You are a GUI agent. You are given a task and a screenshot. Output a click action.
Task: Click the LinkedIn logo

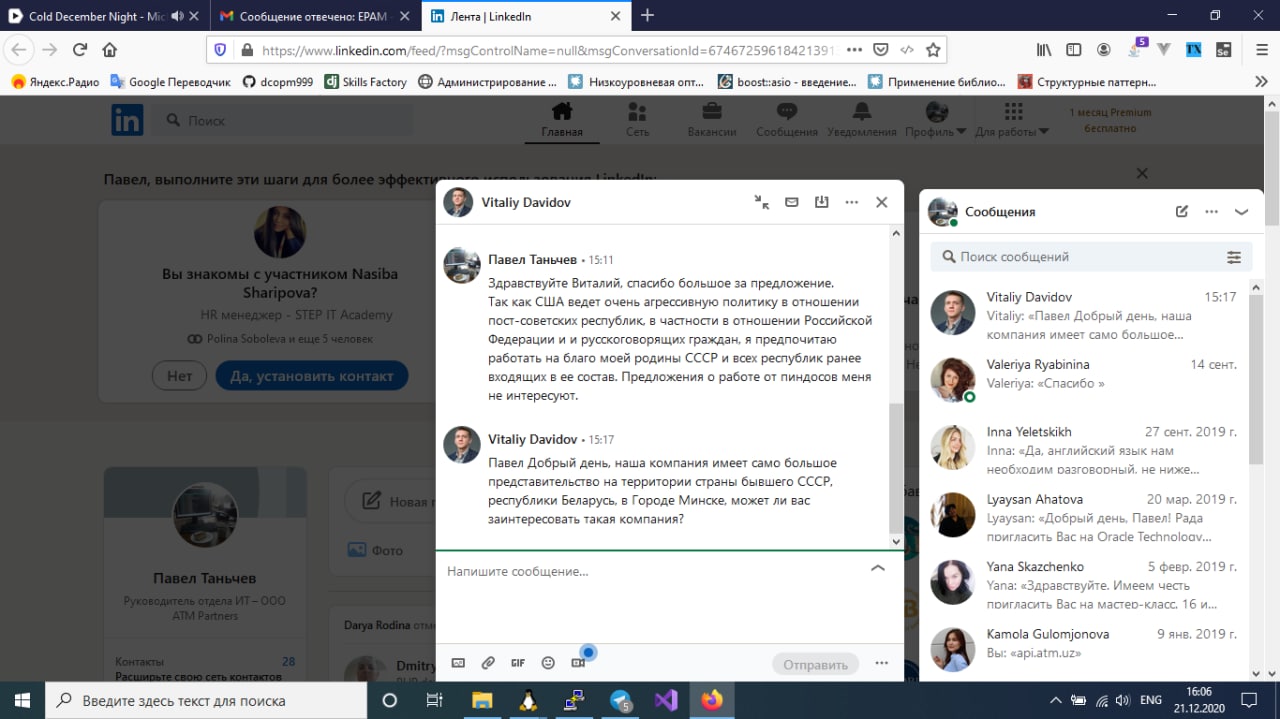(x=127, y=120)
